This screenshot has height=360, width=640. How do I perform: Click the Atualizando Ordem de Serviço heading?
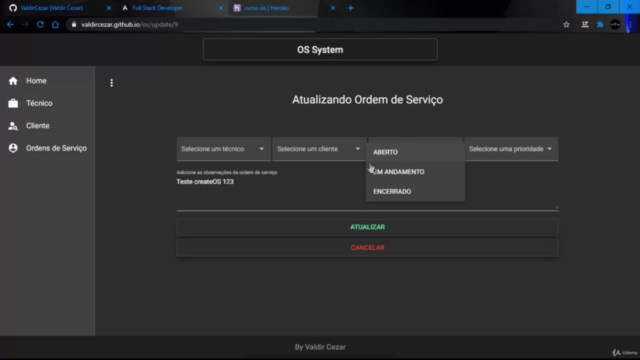pos(367,100)
